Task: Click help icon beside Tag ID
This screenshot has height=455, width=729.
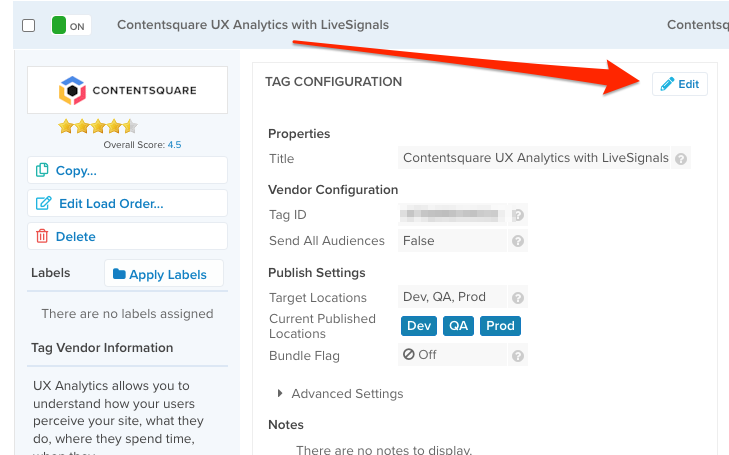Action: (518, 215)
